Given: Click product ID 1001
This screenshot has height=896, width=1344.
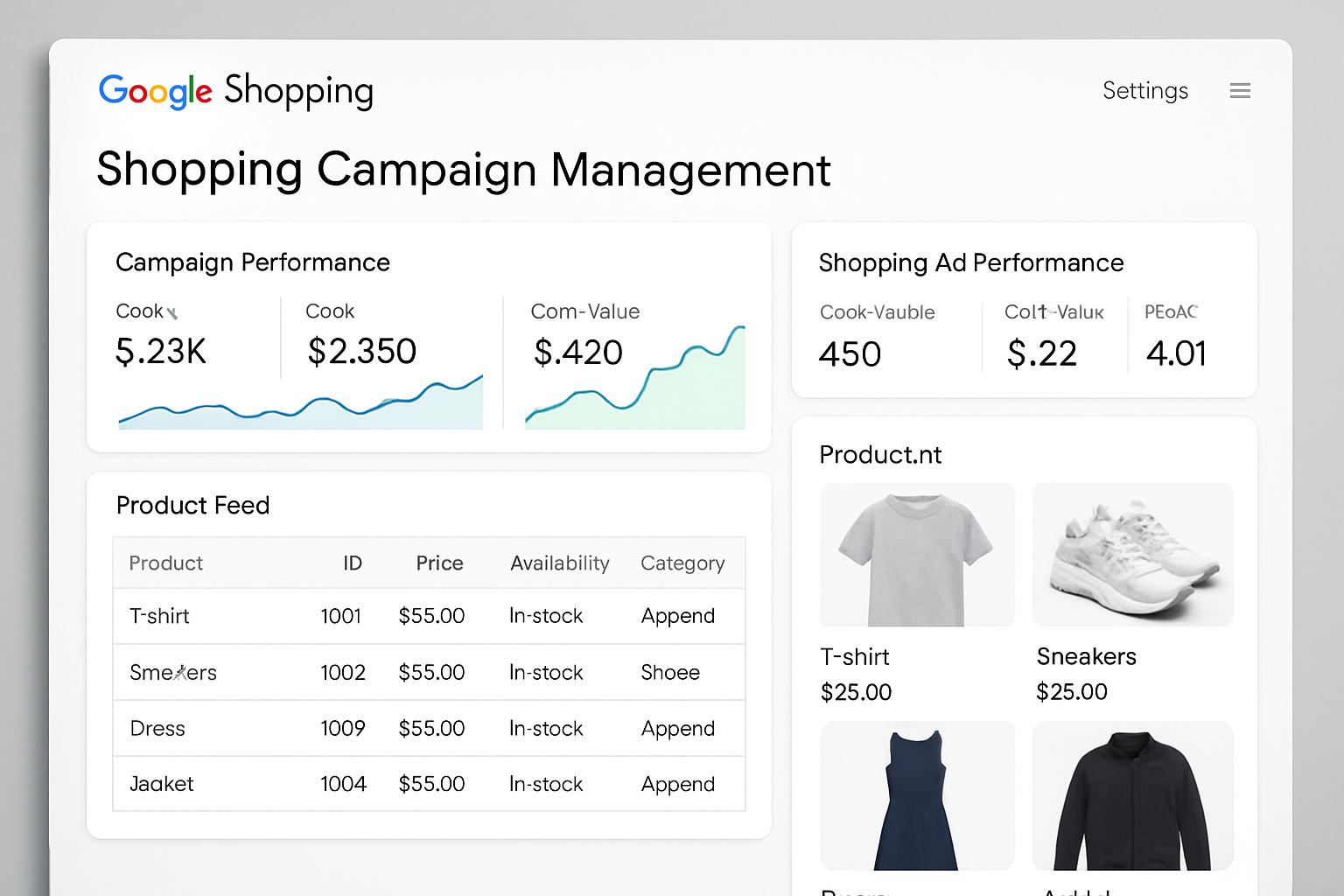Looking at the screenshot, I should (x=341, y=616).
